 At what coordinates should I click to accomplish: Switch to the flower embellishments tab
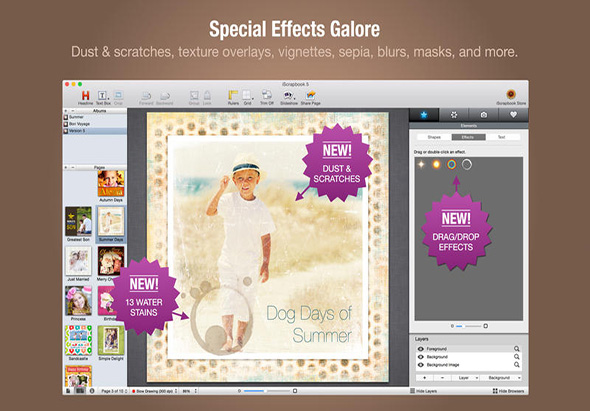454,115
